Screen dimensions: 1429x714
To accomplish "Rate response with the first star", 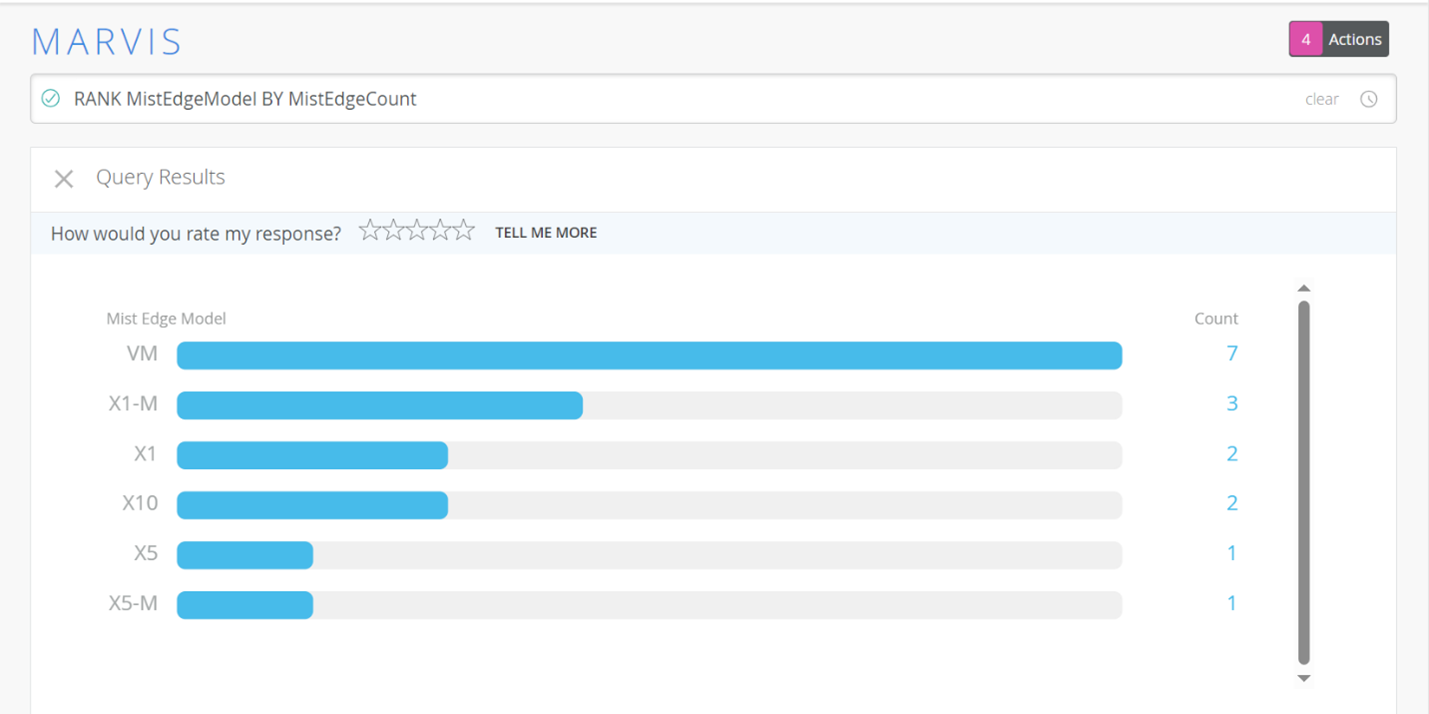I will pyautogui.click(x=370, y=231).
